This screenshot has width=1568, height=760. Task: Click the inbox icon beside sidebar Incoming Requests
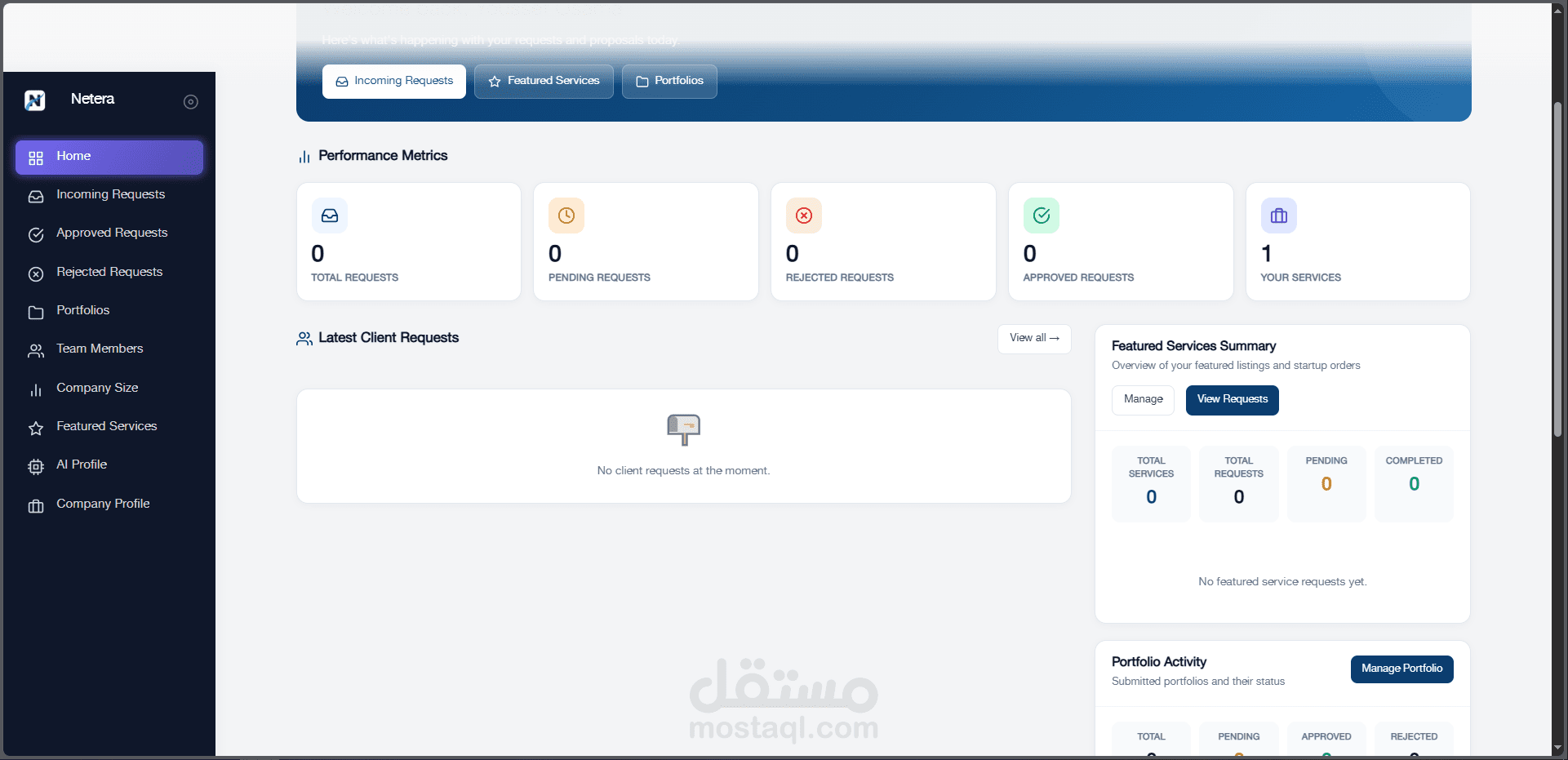pyautogui.click(x=36, y=197)
